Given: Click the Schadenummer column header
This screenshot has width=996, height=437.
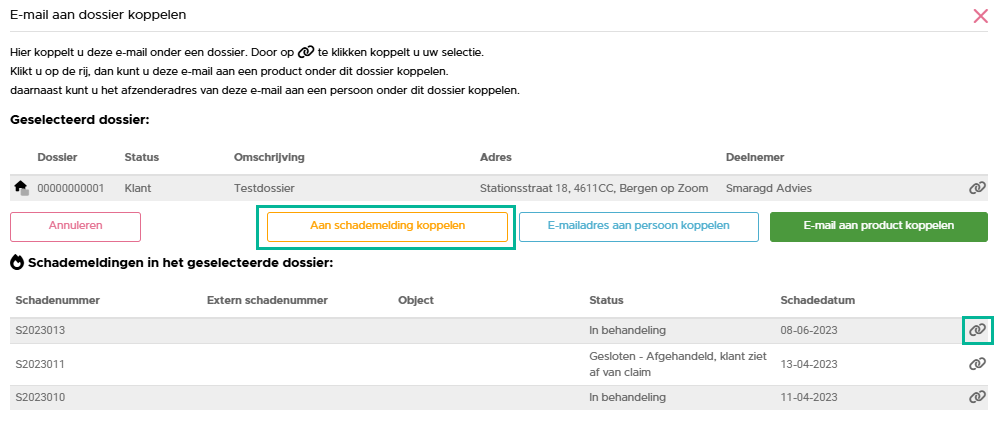Looking at the screenshot, I should (x=57, y=300).
